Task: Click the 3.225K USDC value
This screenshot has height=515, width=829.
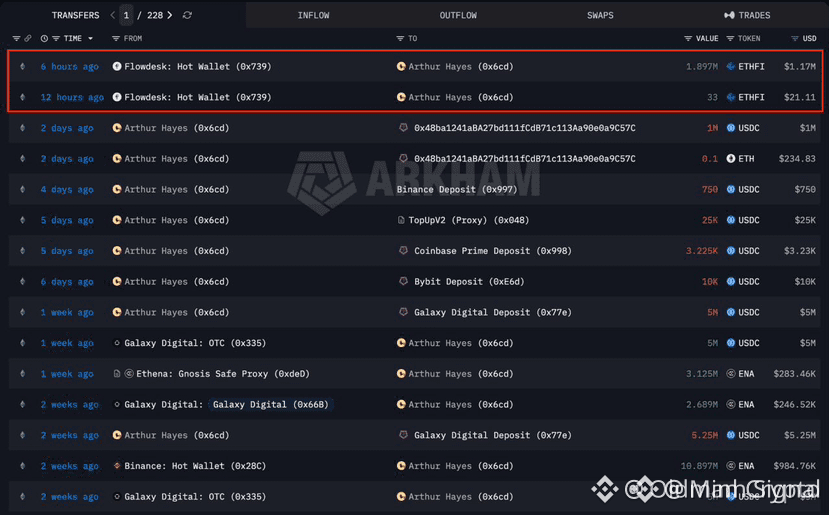Action: (x=702, y=251)
